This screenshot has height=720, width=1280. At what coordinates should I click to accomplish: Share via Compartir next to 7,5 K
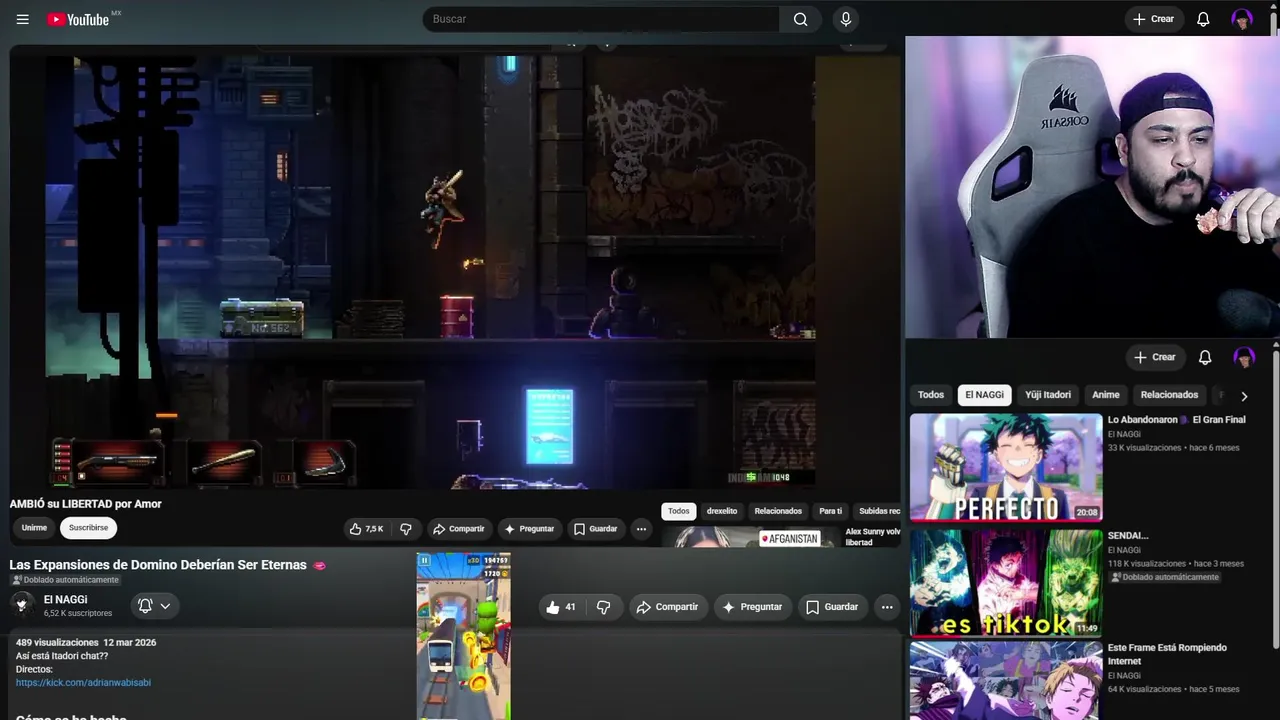(x=458, y=528)
